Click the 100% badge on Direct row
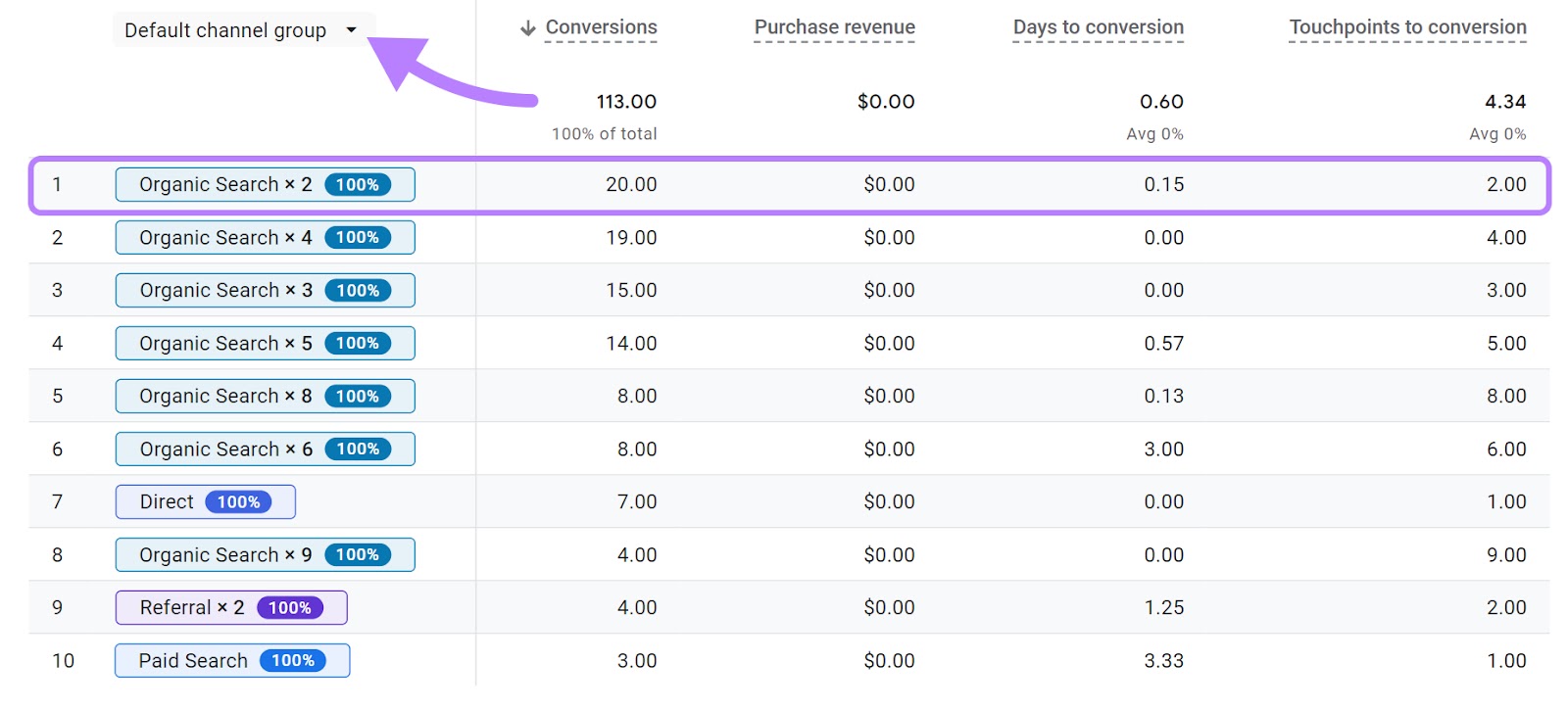Image resolution: width=1568 pixels, height=710 pixels. tap(238, 502)
